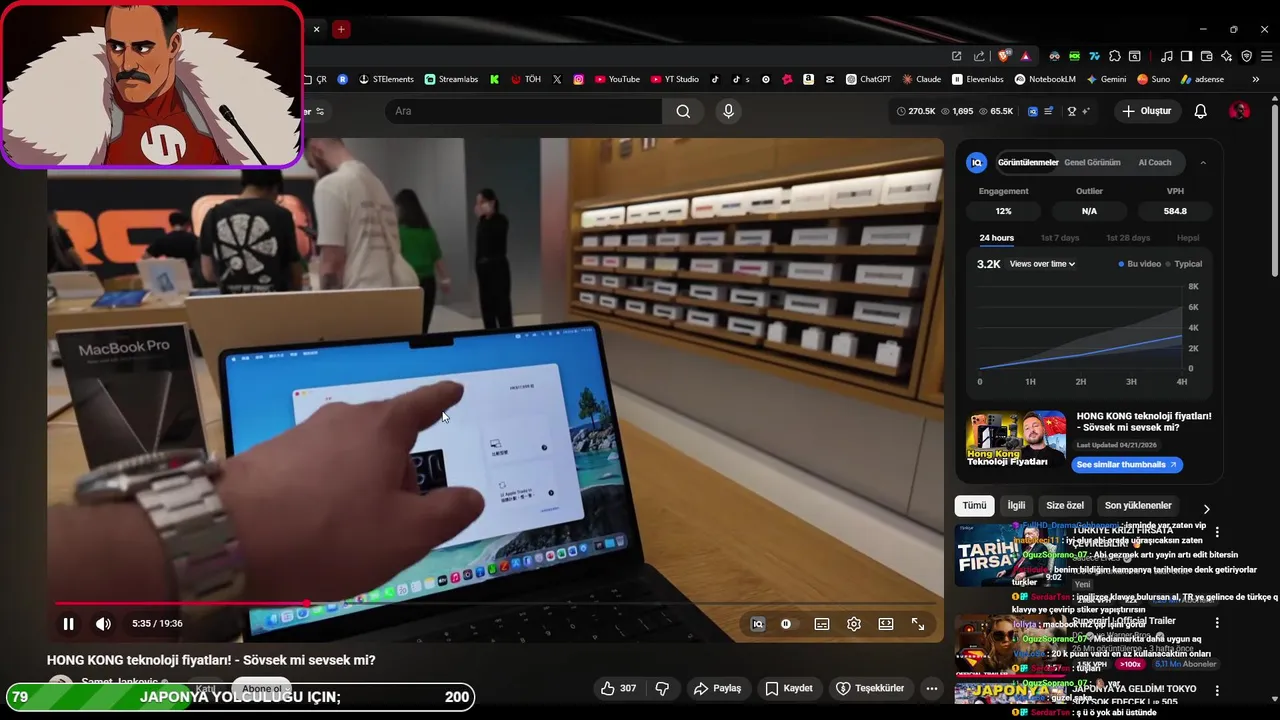The width and height of the screenshot is (1280, 720).
Task: Pause the video playback
Action: (x=68, y=624)
